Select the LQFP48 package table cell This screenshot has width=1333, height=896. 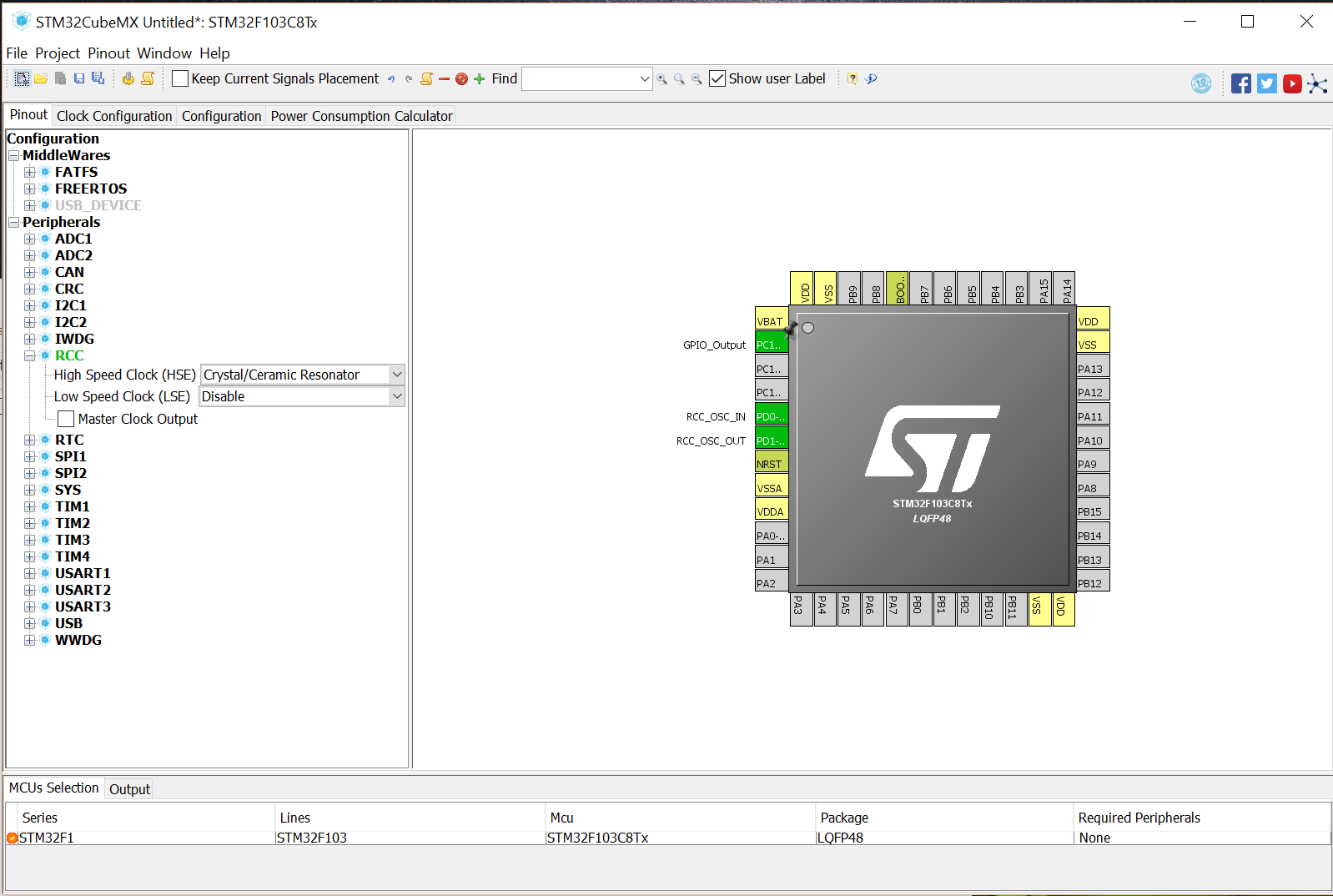pos(944,838)
